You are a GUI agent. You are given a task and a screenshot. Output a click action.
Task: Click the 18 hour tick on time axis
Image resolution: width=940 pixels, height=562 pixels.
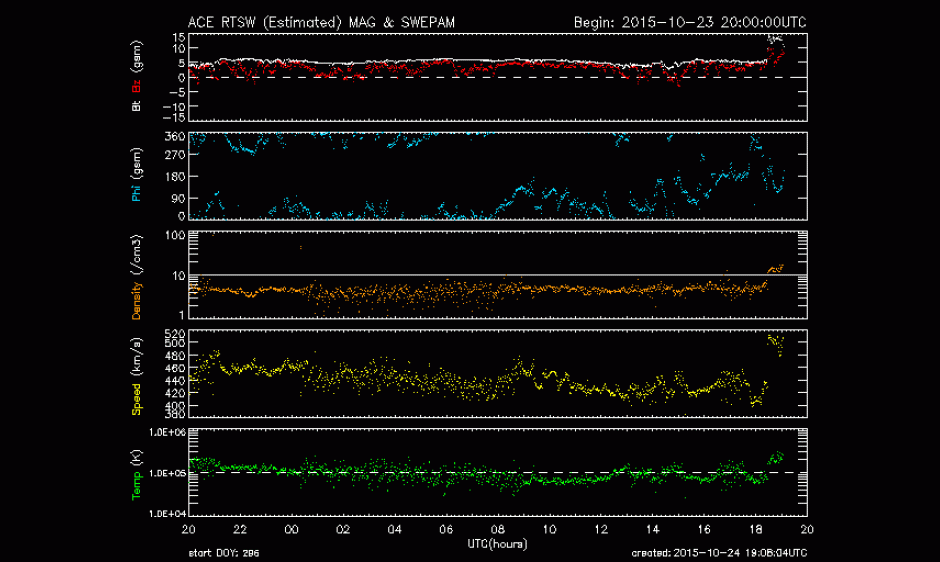[x=755, y=528]
